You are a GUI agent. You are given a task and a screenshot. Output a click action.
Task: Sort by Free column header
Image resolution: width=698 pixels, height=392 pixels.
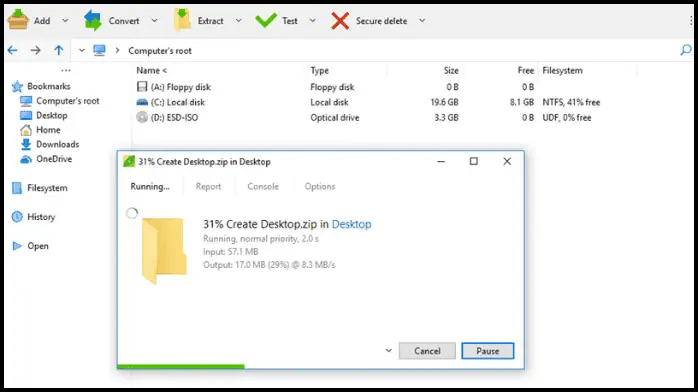click(x=526, y=70)
